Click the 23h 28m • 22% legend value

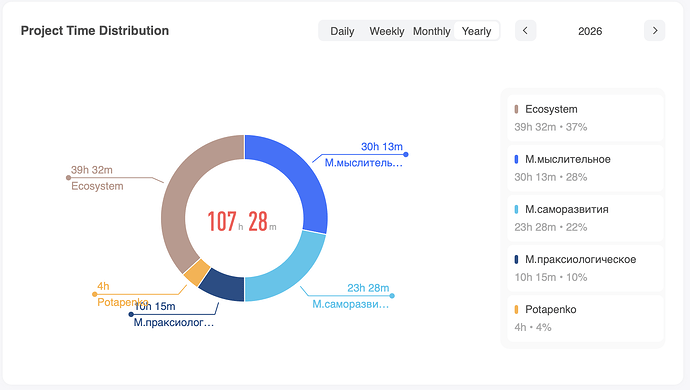551,228
